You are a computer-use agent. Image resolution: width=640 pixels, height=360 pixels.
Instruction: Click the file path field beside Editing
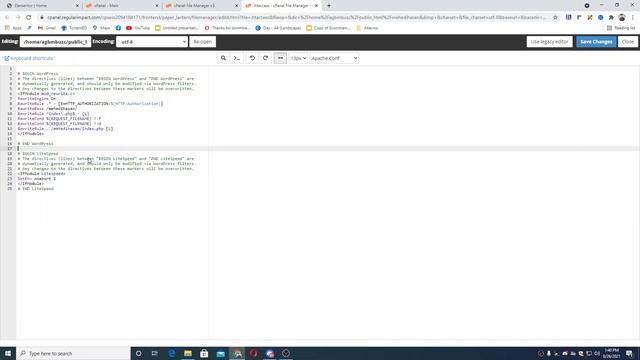(x=56, y=42)
